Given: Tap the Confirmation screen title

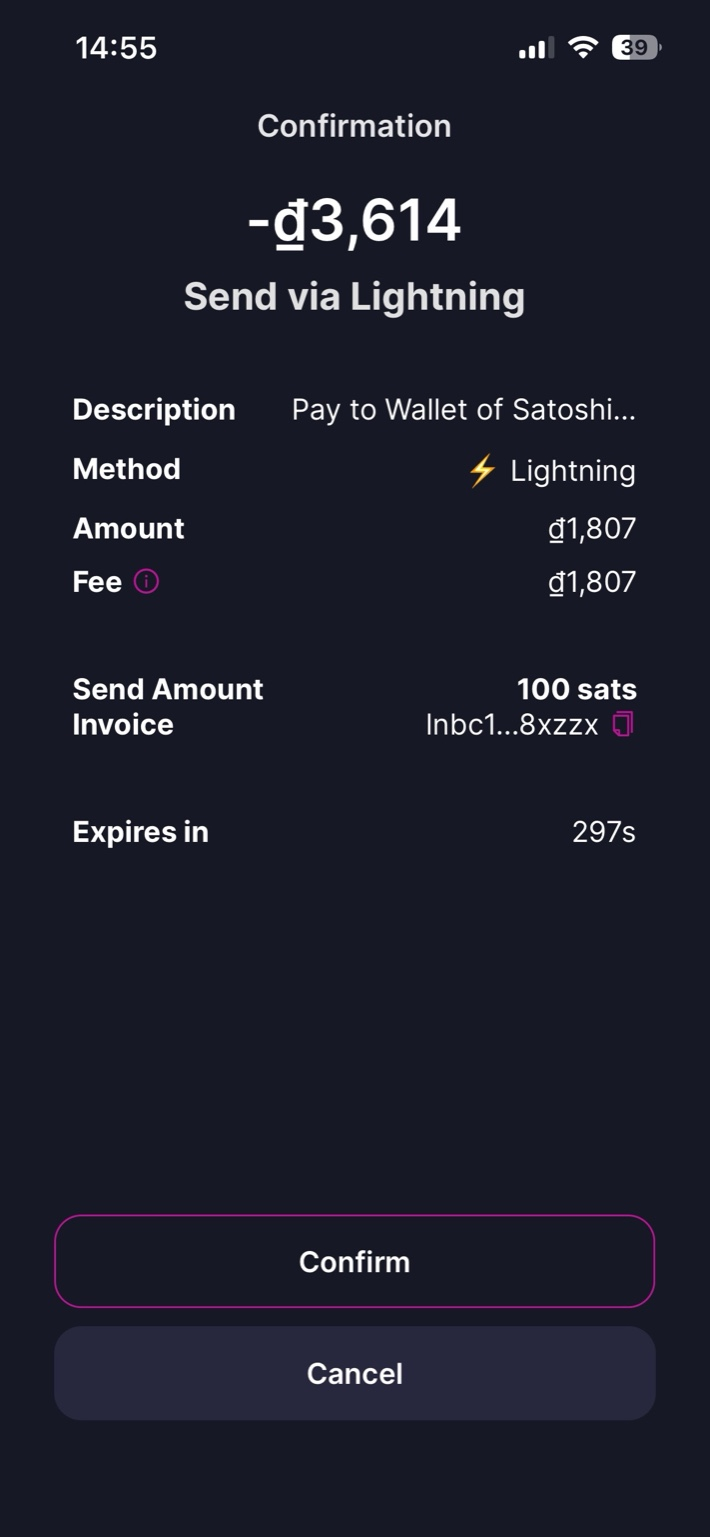Looking at the screenshot, I should (x=354, y=126).
